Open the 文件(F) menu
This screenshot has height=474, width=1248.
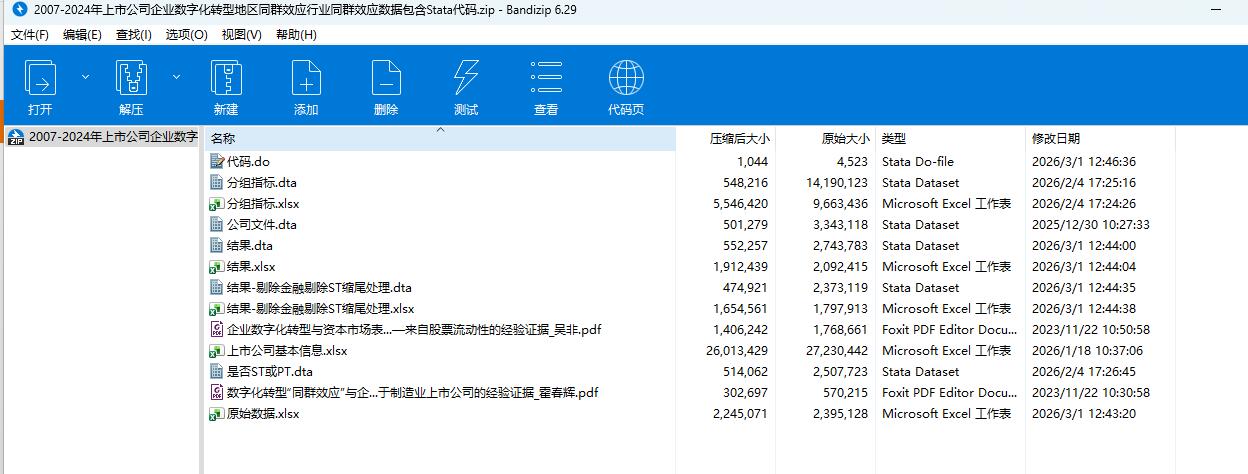[x=30, y=34]
